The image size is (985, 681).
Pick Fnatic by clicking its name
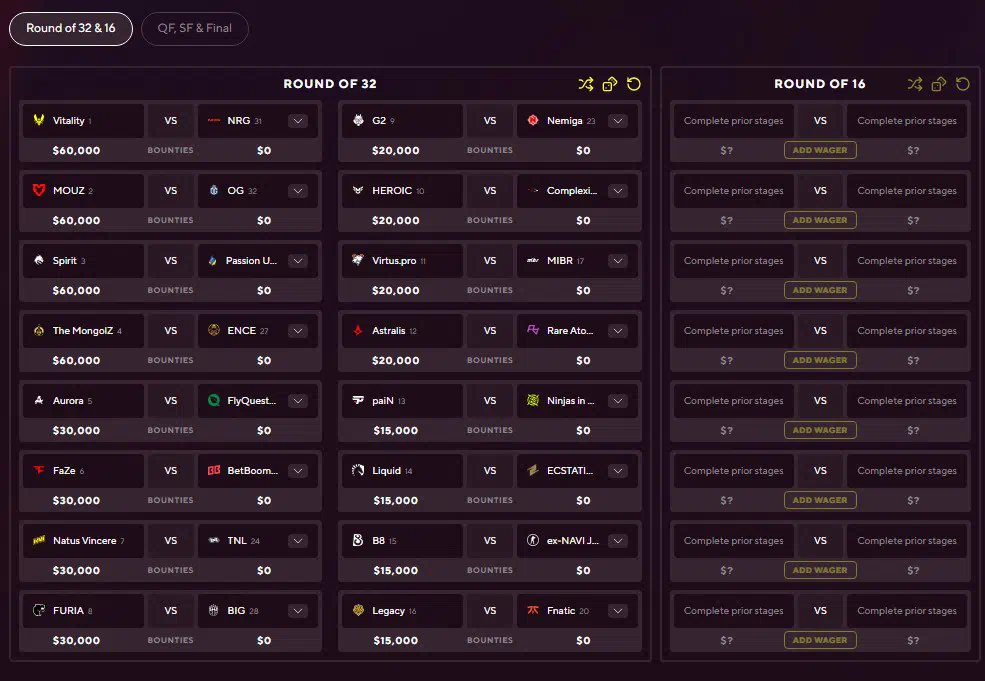tap(561, 611)
